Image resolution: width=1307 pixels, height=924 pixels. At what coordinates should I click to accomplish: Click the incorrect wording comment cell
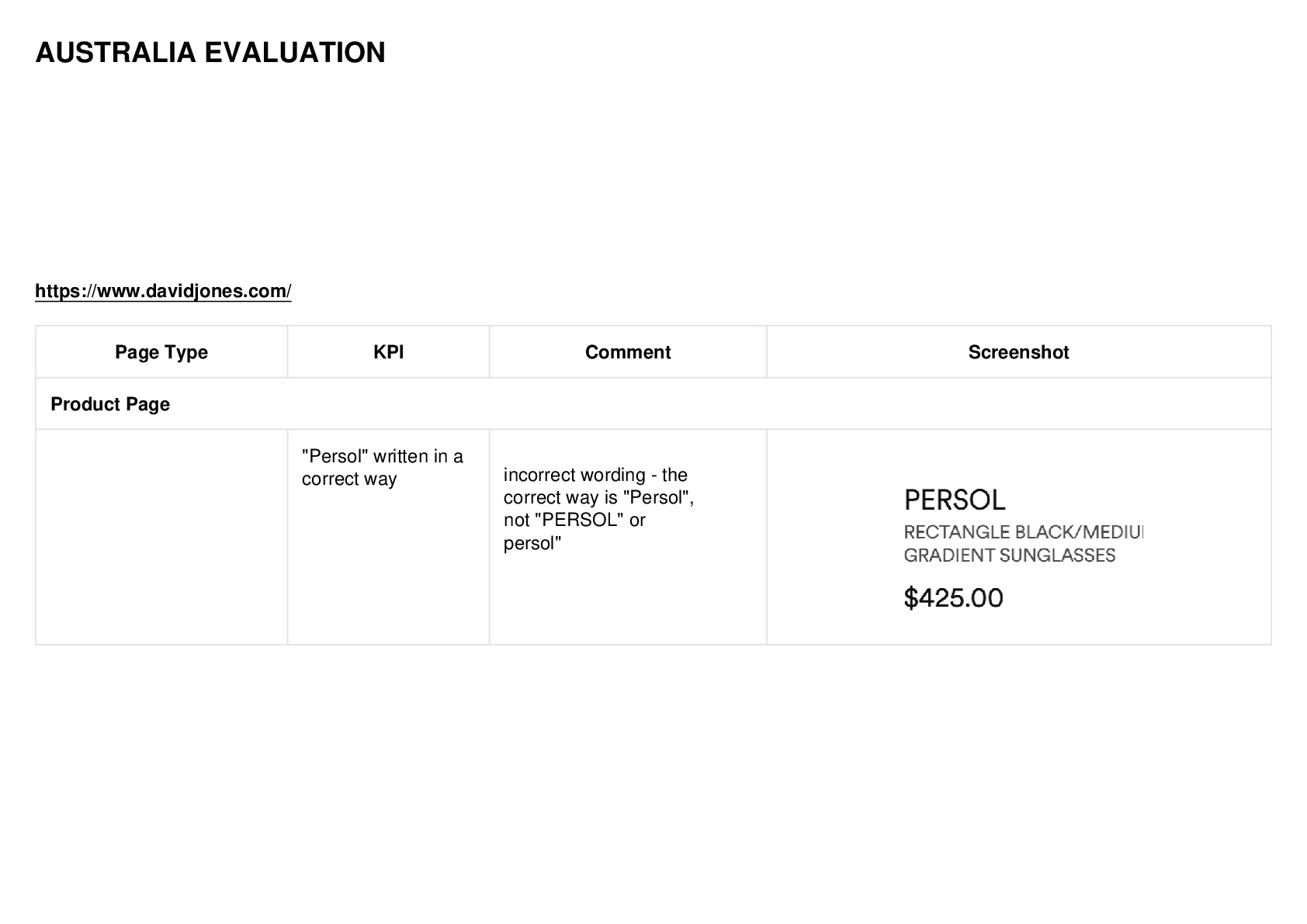pyautogui.click(x=628, y=537)
